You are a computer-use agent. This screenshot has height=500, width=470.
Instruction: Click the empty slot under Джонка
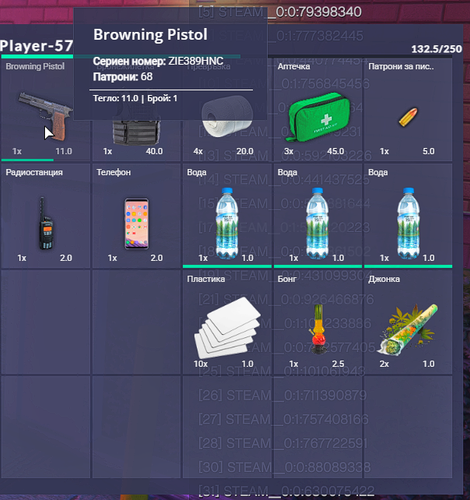[x=408, y=427]
